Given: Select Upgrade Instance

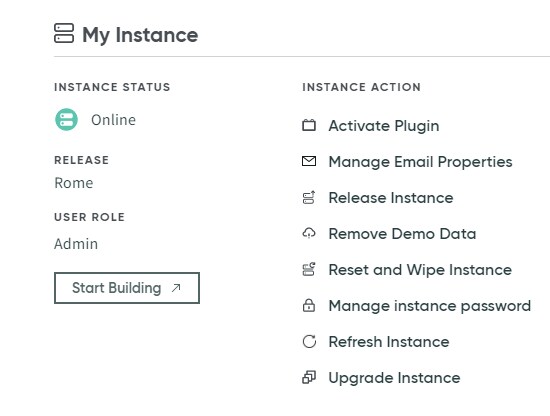Looking at the screenshot, I should (x=394, y=378).
